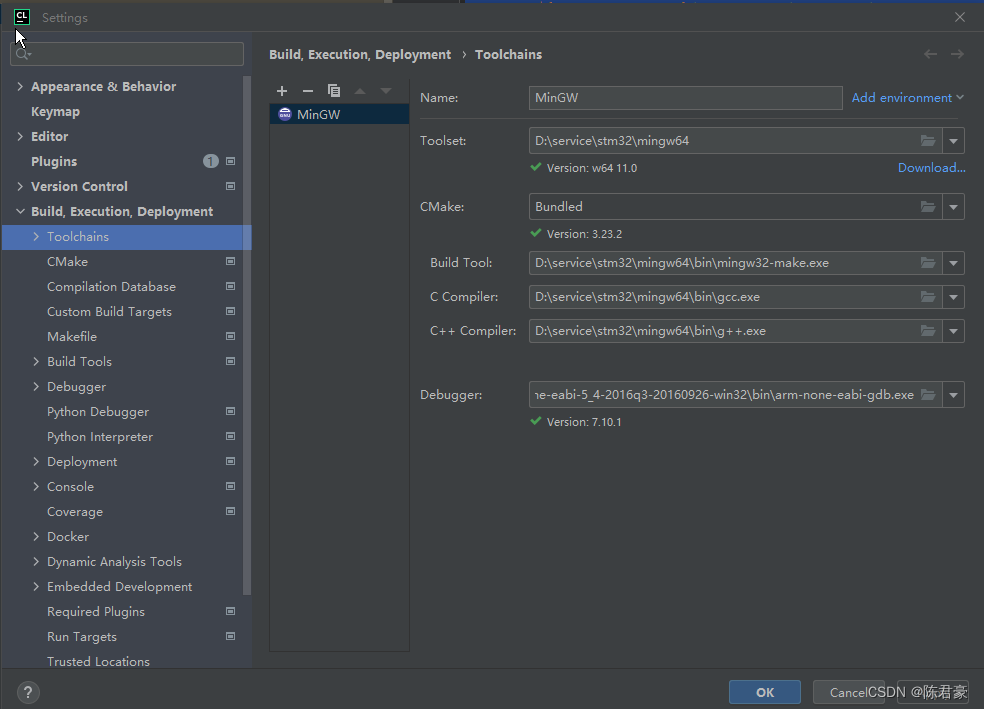This screenshot has height=709, width=984.
Task: Browse folder for C Compiler path
Action: click(928, 297)
